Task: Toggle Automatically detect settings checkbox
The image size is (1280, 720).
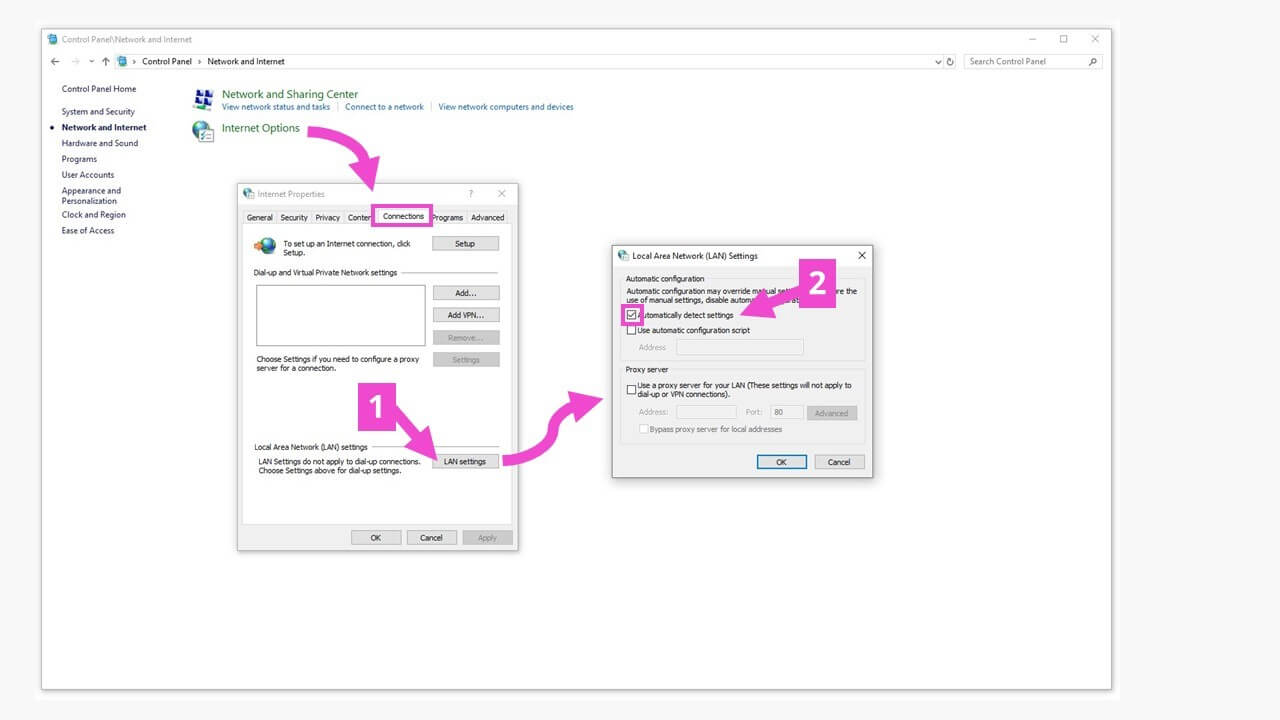Action: coord(631,315)
